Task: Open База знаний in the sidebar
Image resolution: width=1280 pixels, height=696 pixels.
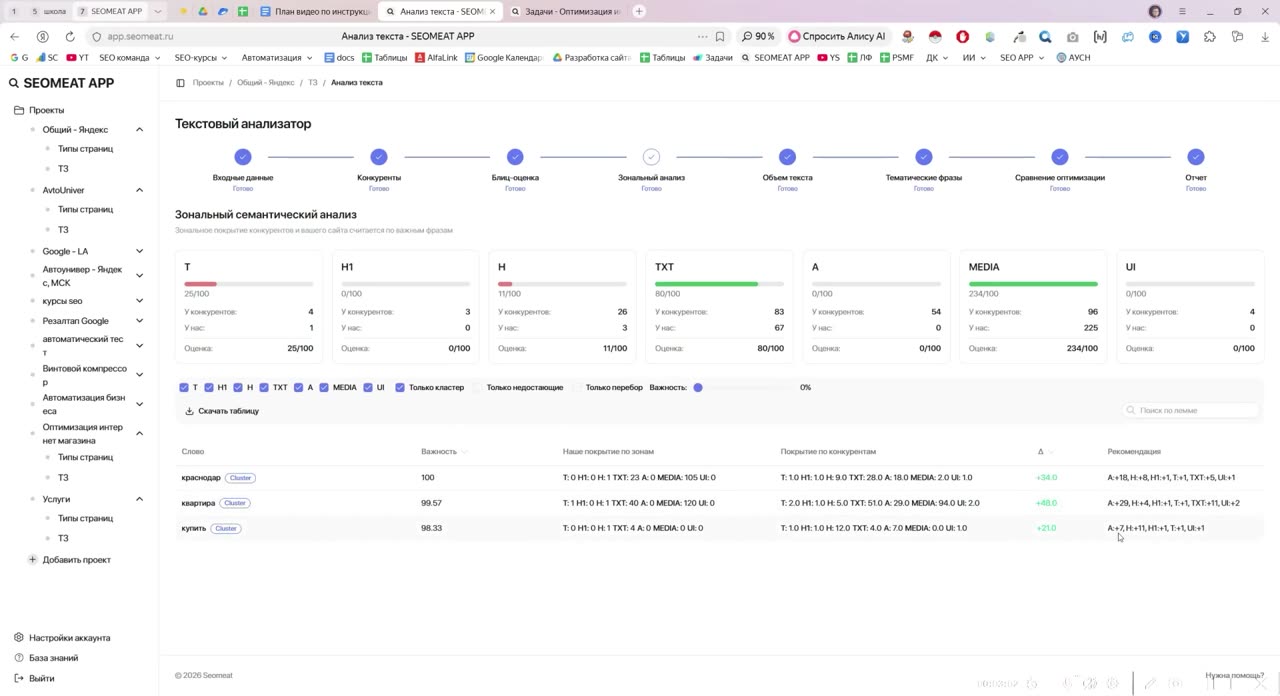Action: pos(46,658)
